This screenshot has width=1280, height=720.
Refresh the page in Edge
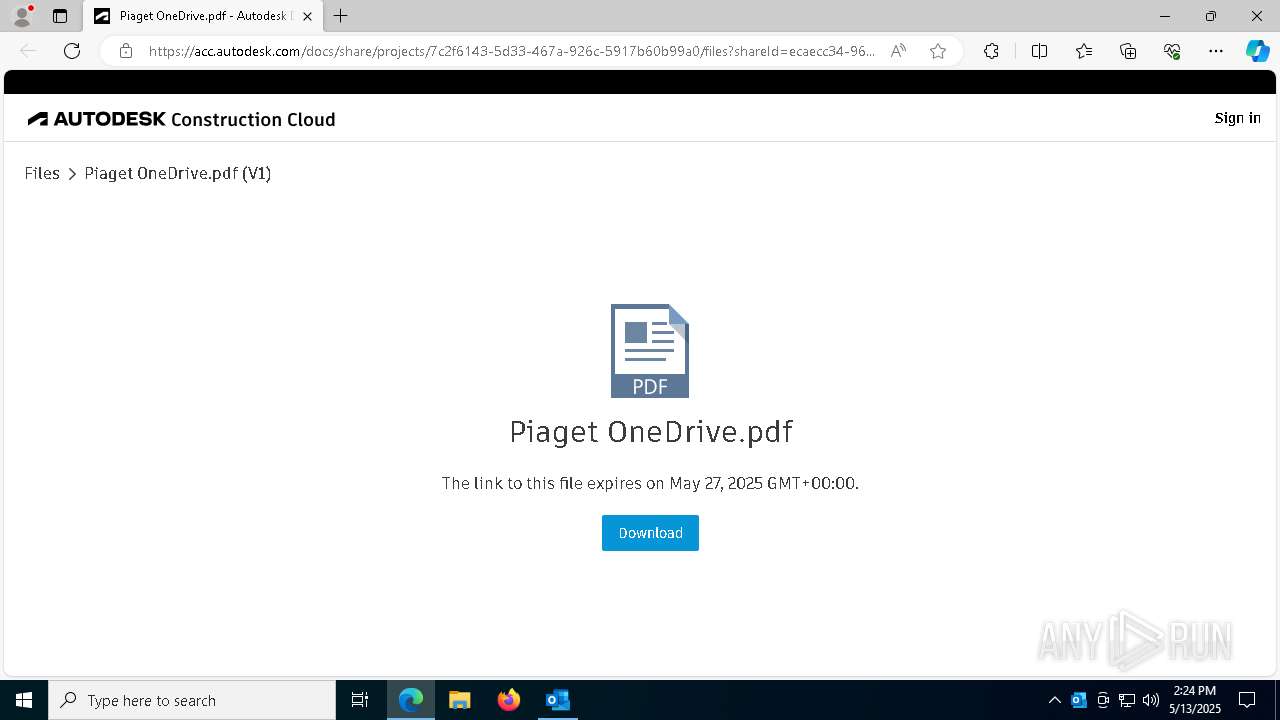point(72,51)
